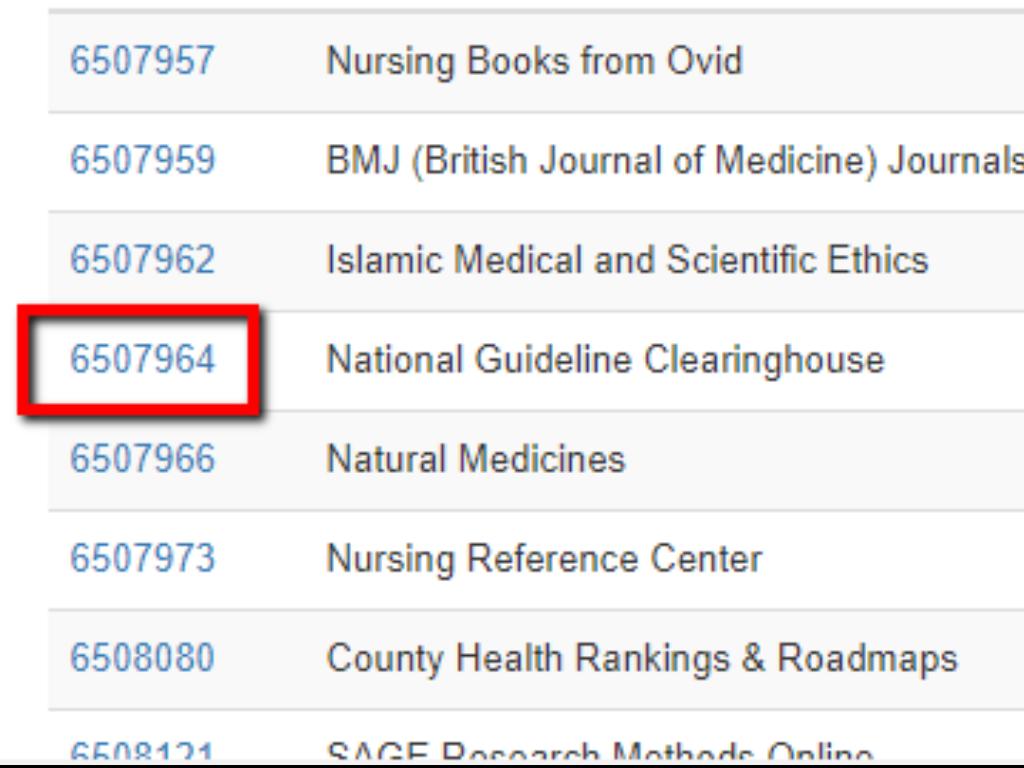Image resolution: width=1024 pixels, height=768 pixels.
Task: Open the 6507957 ID link
Action: point(141,61)
